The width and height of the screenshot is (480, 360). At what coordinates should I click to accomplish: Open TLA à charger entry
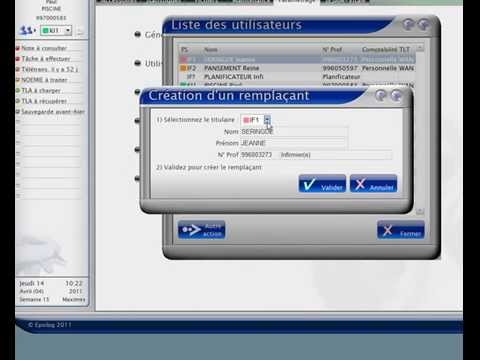pyautogui.click(x=41, y=91)
